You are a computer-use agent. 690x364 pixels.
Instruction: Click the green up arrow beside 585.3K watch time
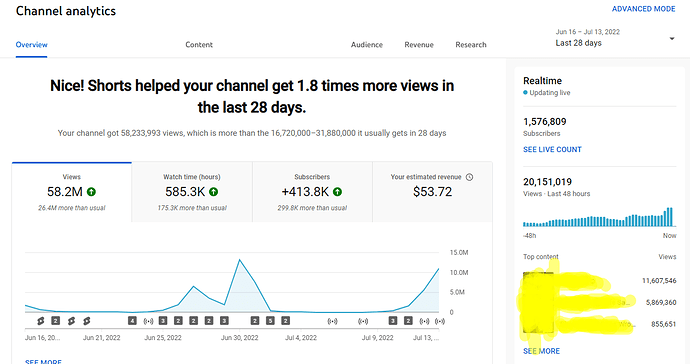pos(213,192)
